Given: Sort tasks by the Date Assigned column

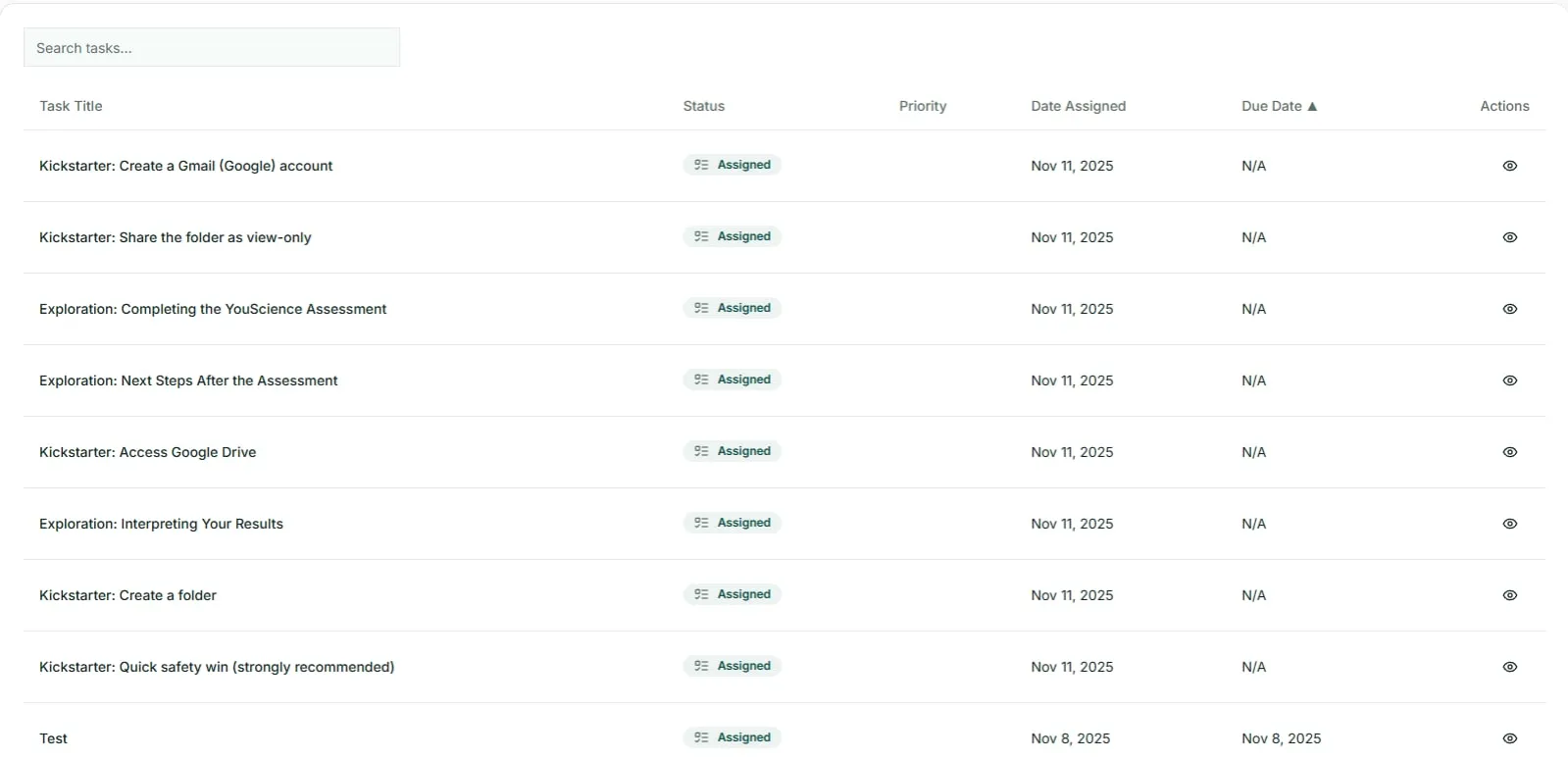Looking at the screenshot, I should (1077, 106).
